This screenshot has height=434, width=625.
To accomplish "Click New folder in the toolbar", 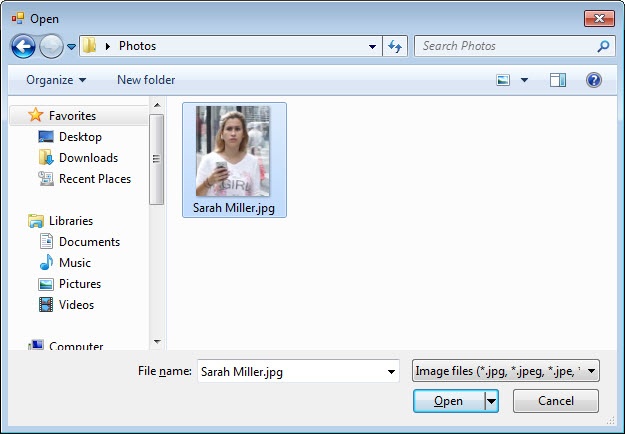I will (146, 80).
